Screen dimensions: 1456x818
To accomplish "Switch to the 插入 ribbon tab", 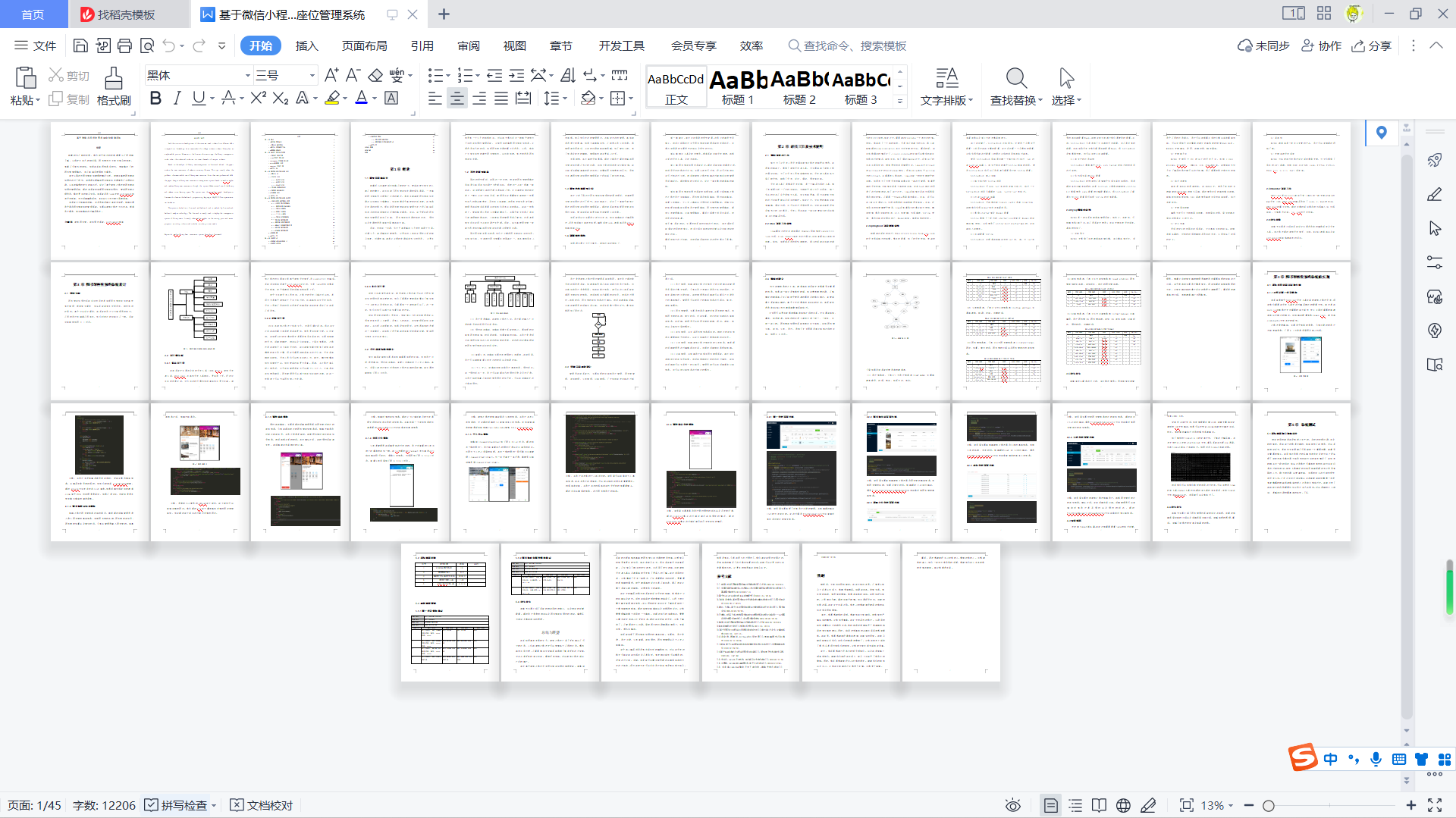I will click(306, 45).
